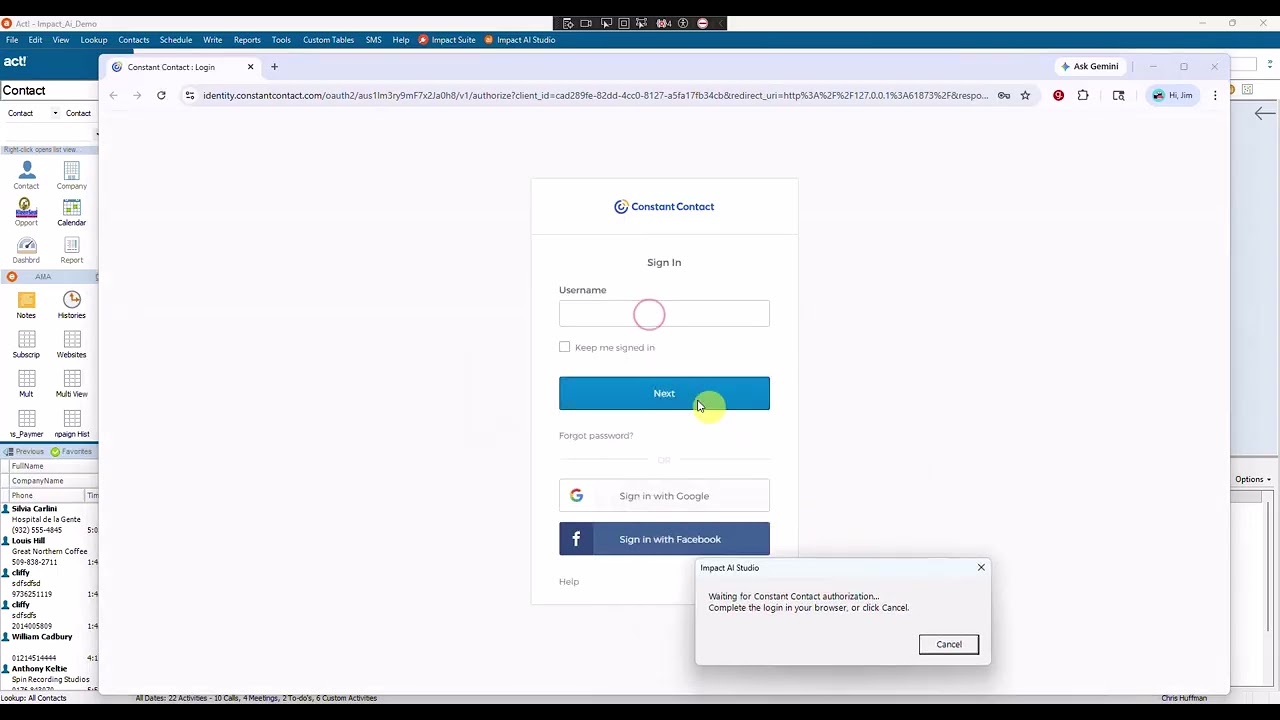
Task: Open the red extension icon in browser toolbar
Action: point(1058,95)
